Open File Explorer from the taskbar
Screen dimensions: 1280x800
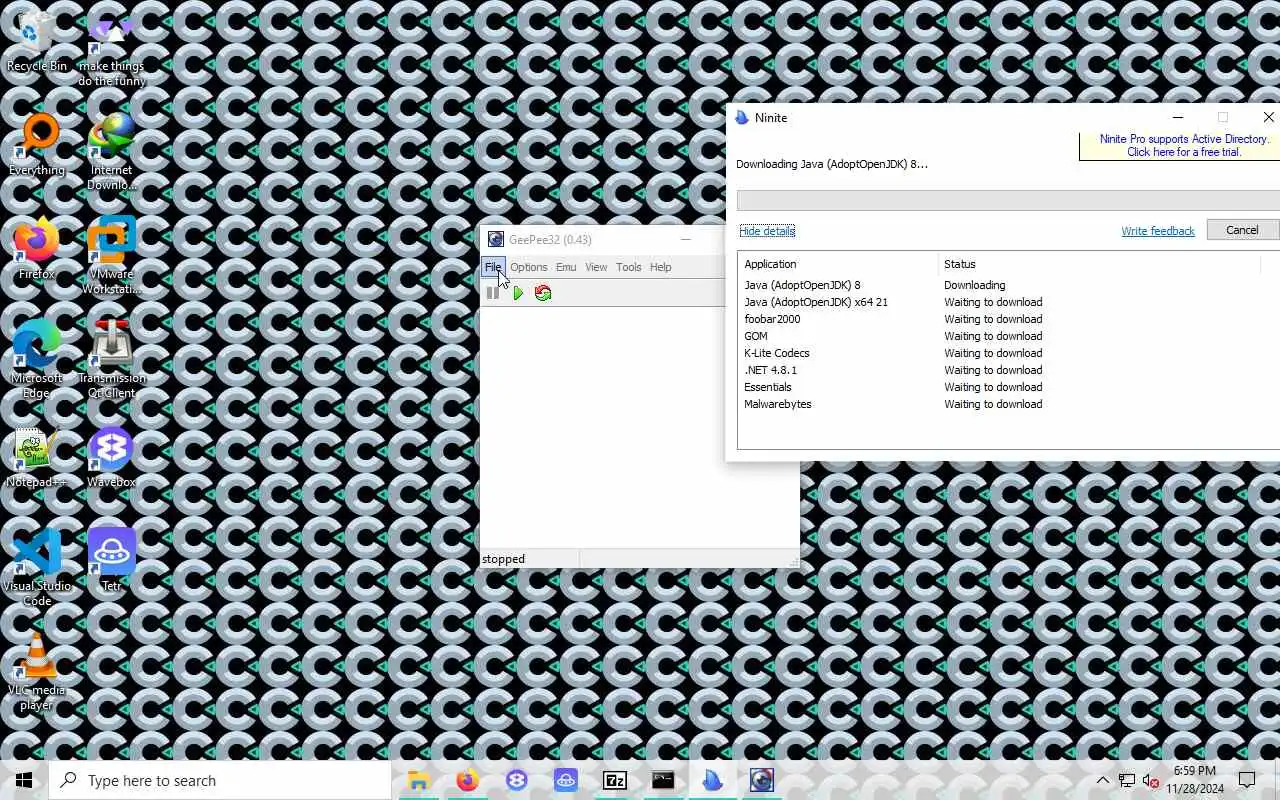(x=419, y=780)
